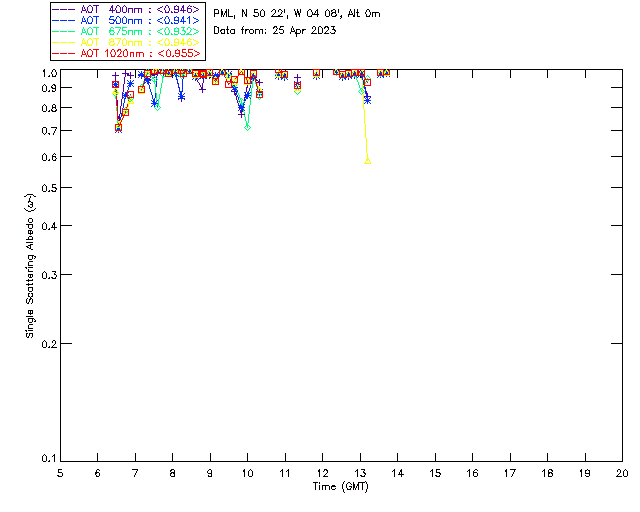This screenshot has height=512, width=640.
Task: Click the AOT 500nm legend entry
Action: tap(127, 20)
